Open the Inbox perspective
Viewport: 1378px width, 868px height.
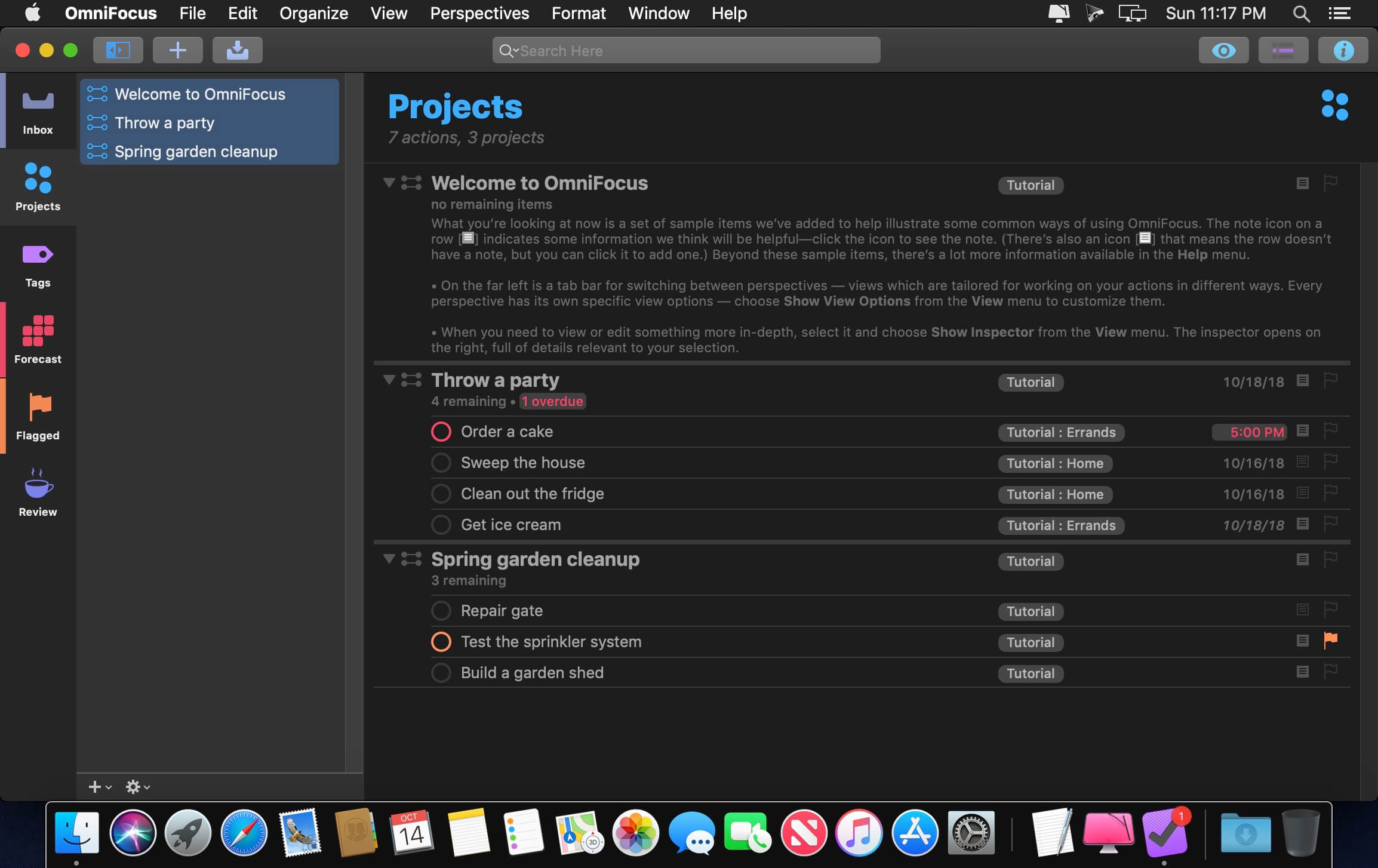click(x=37, y=110)
